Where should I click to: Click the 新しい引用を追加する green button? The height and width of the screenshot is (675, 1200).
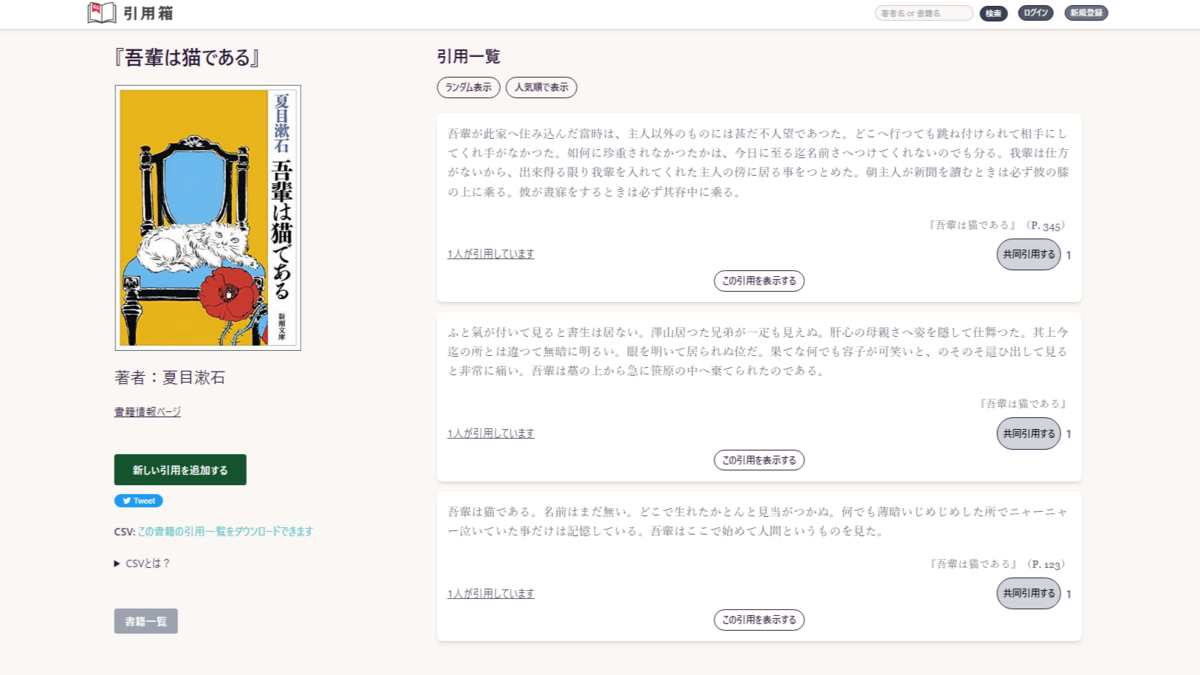[180, 469]
